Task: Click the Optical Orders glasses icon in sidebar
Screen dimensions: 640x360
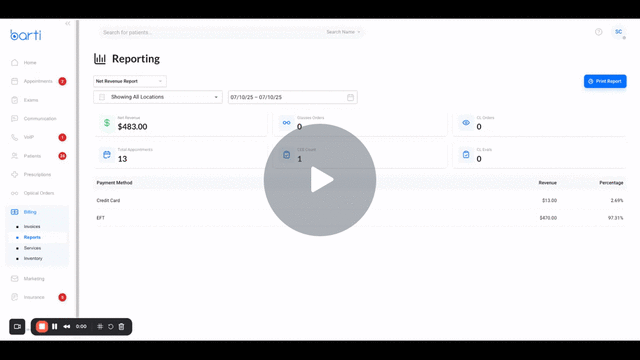Action: point(15,193)
